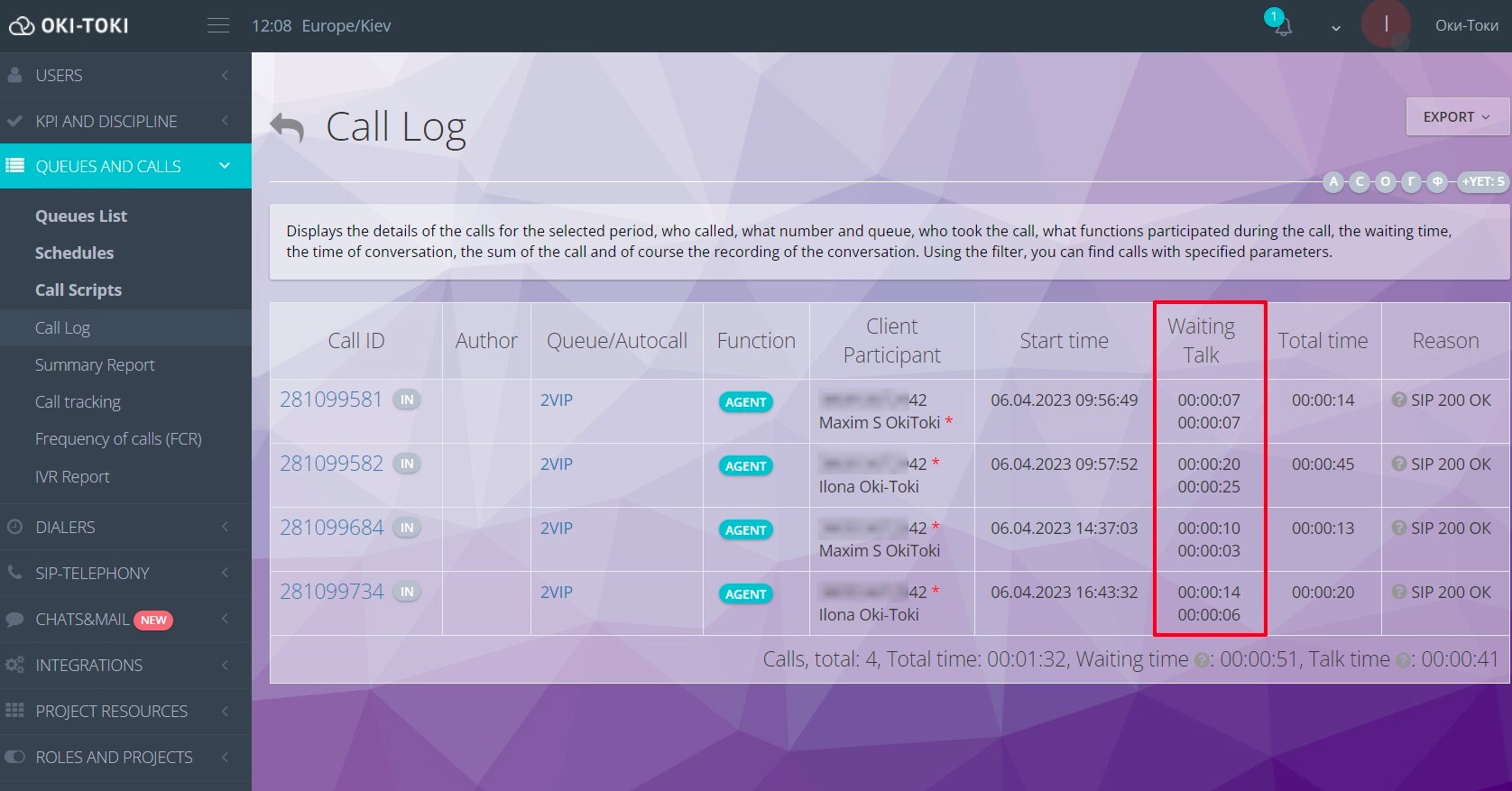The width and height of the screenshot is (1512, 791).
Task: Open the EXPORT dropdown
Action: 1456,116
